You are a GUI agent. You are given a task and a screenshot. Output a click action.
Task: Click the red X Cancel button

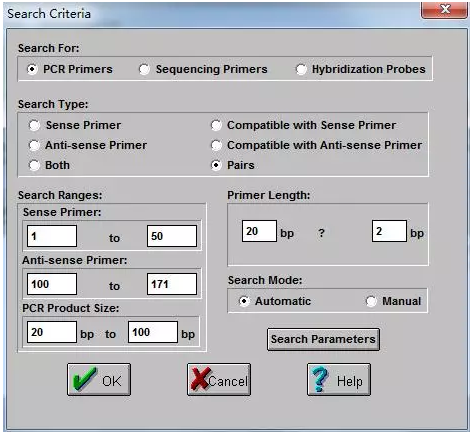pyautogui.click(x=219, y=379)
